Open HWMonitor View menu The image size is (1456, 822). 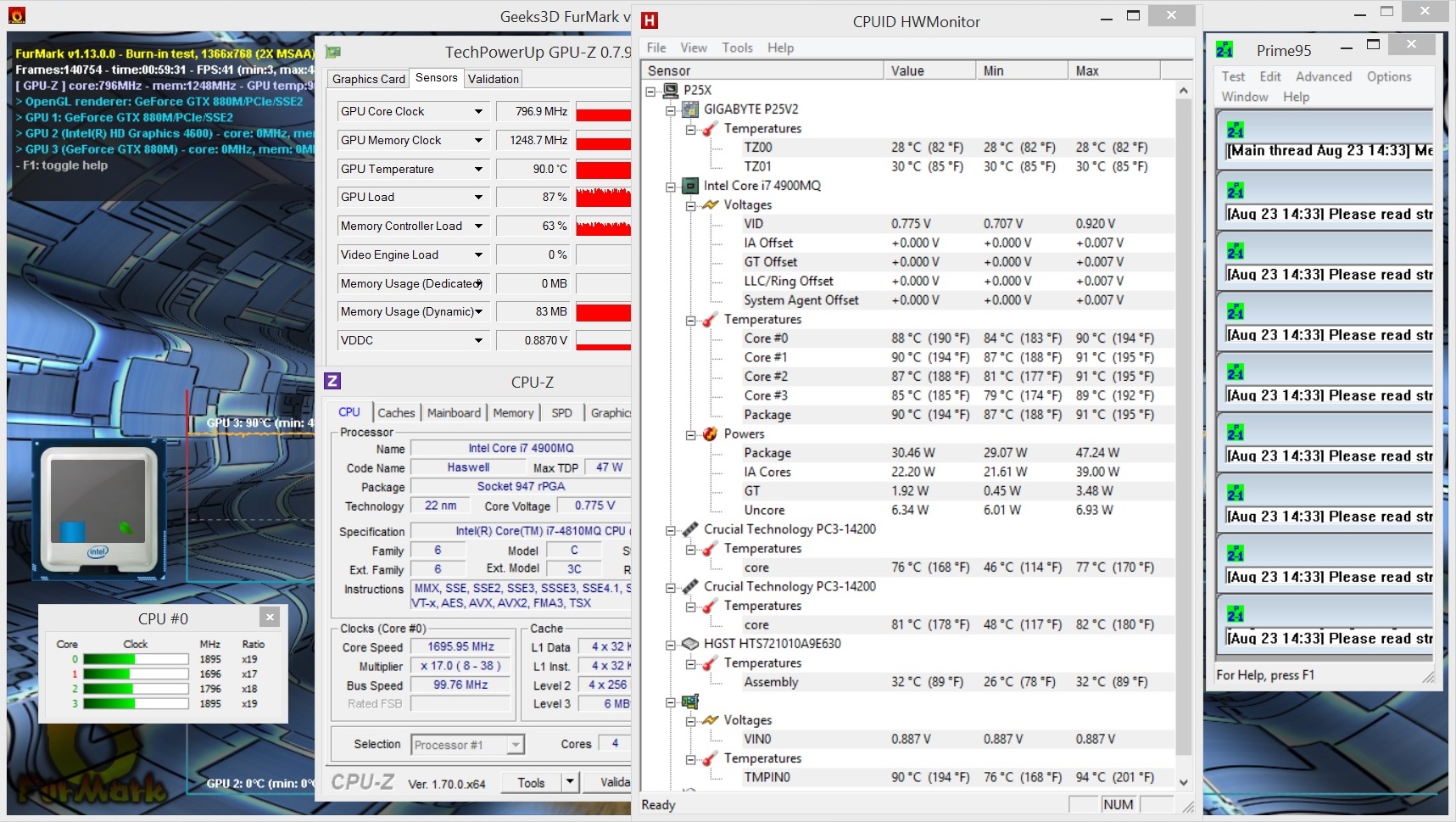click(x=693, y=48)
